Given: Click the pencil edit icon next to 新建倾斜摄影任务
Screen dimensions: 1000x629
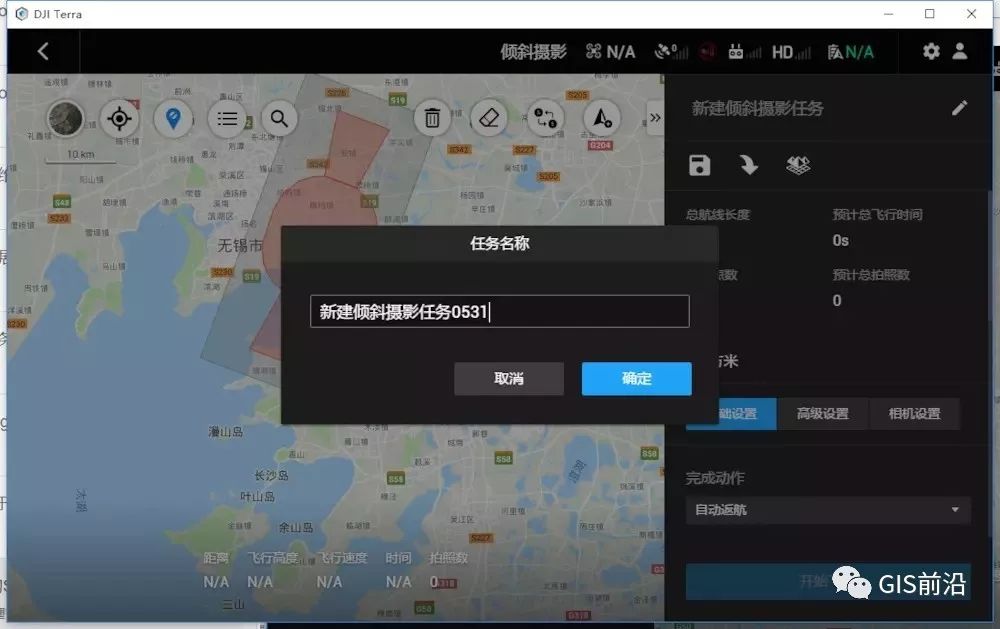Looking at the screenshot, I should 960,107.
